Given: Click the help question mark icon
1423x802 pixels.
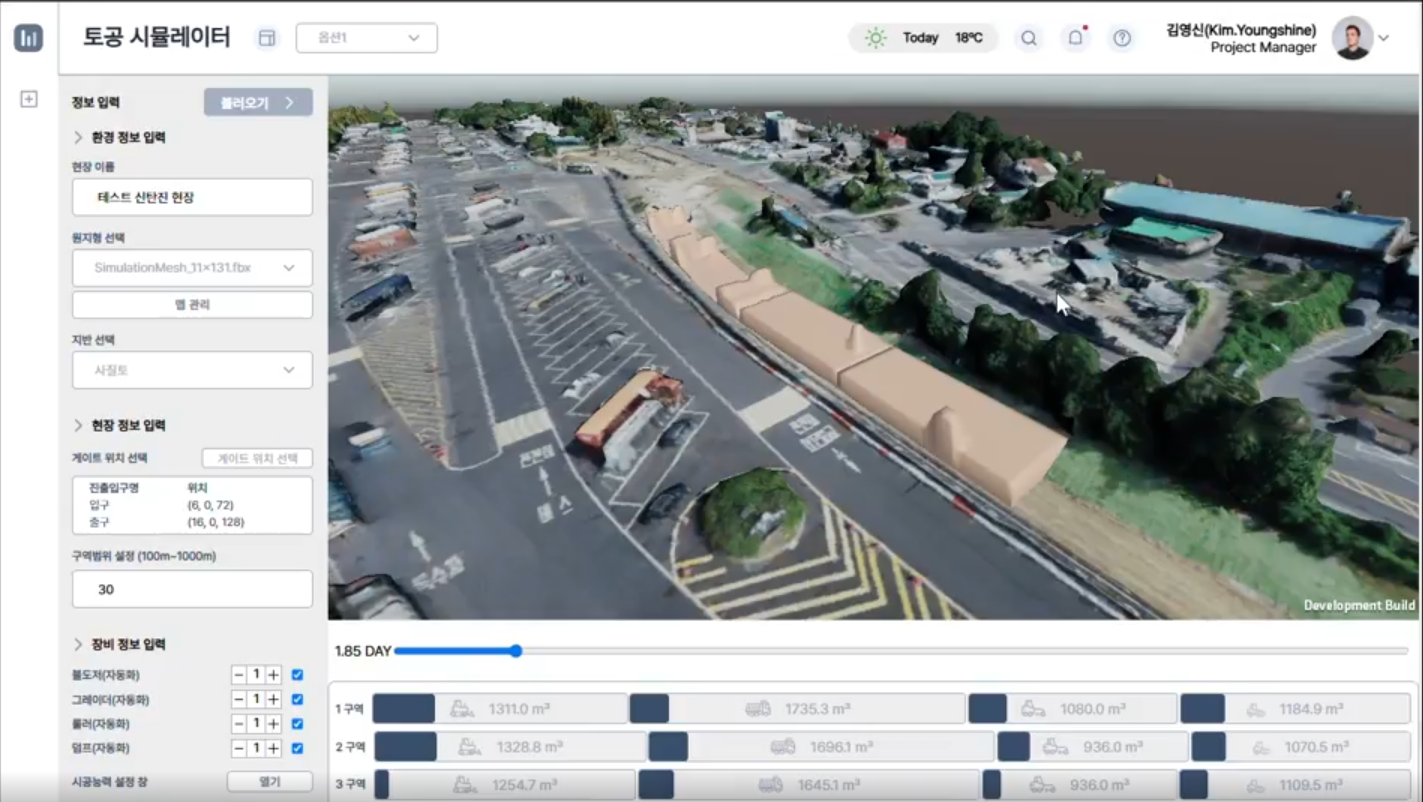Looking at the screenshot, I should [x=1122, y=38].
